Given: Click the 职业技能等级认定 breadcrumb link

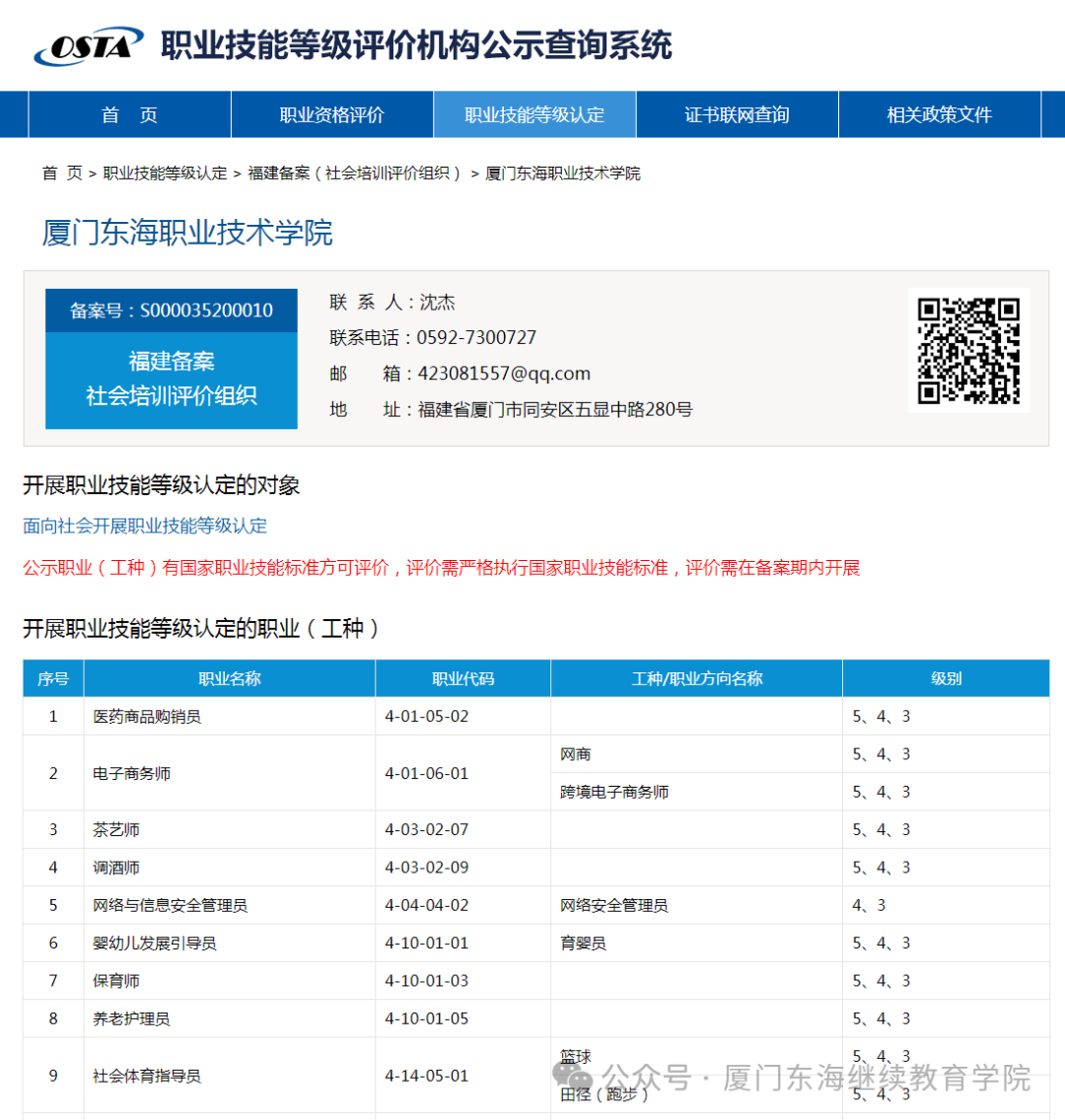Looking at the screenshot, I should (165, 173).
